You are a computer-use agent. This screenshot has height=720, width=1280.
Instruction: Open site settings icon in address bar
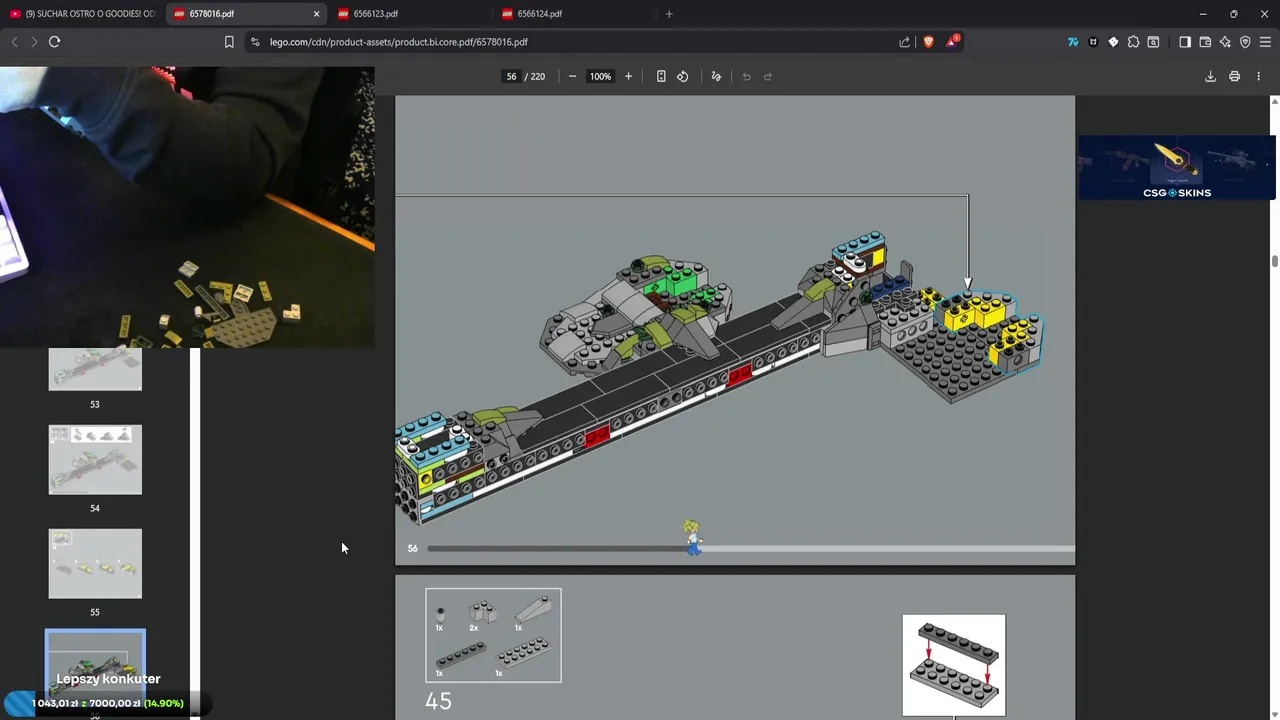point(255,42)
